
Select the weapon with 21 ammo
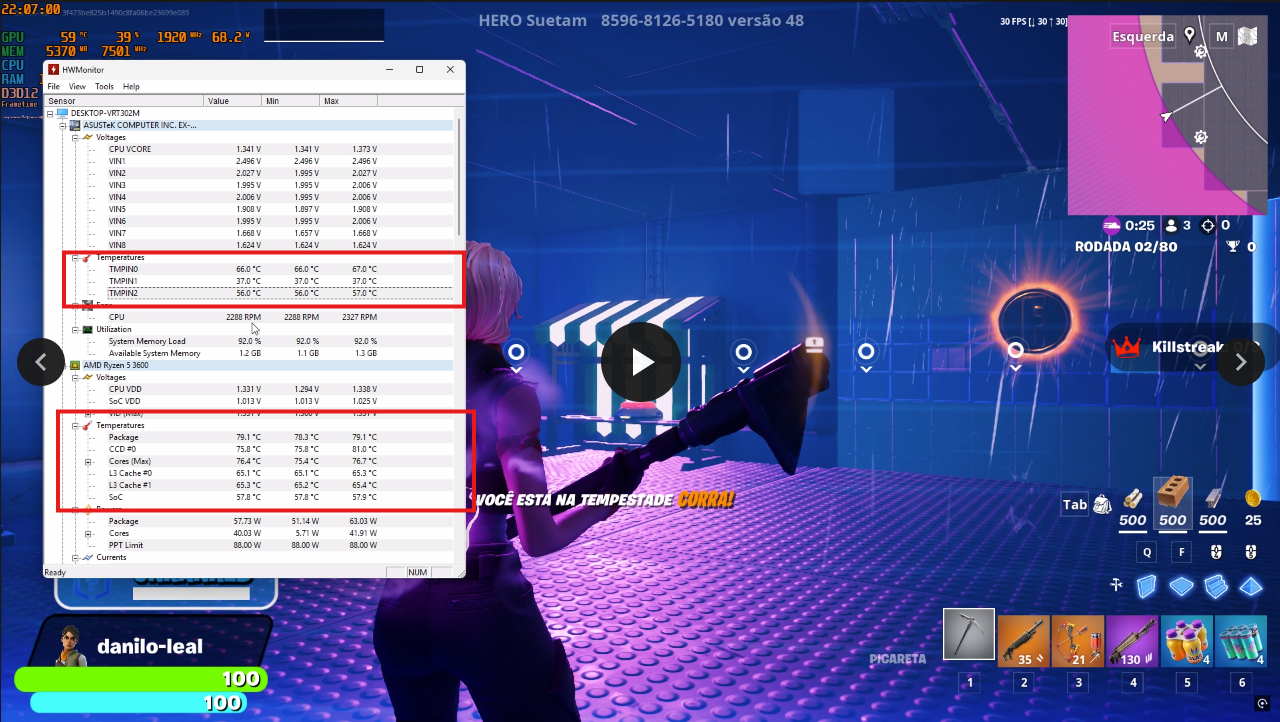tap(1078, 641)
